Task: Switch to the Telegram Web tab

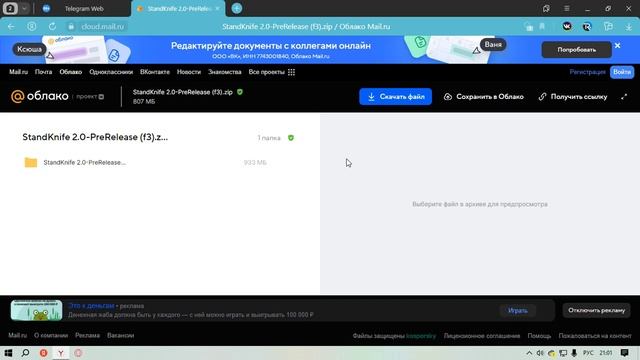Action: coord(84,8)
